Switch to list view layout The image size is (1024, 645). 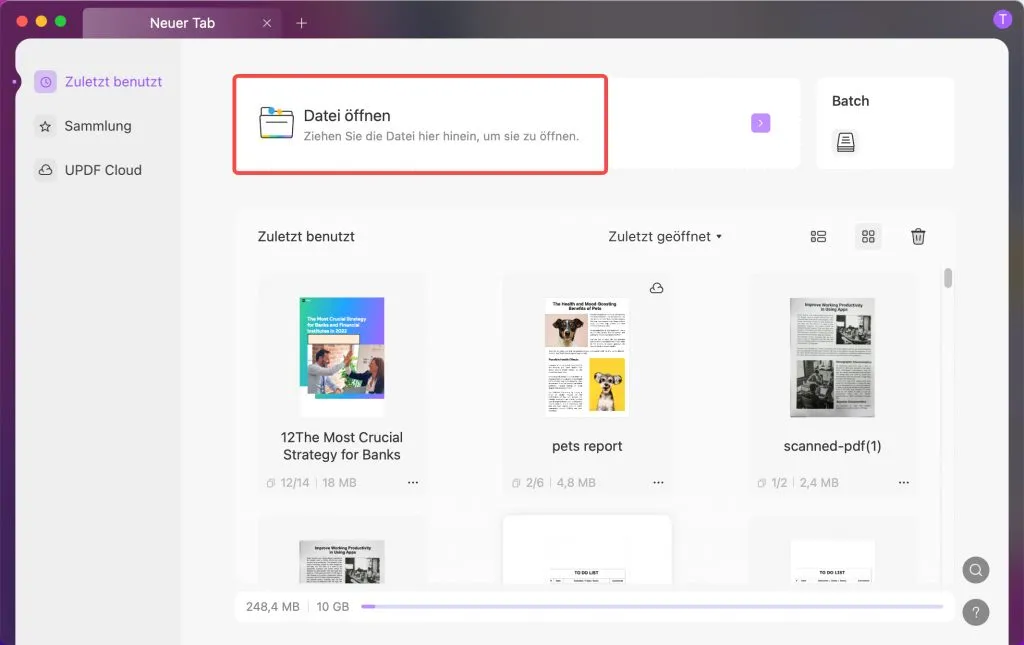tap(818, 236)
